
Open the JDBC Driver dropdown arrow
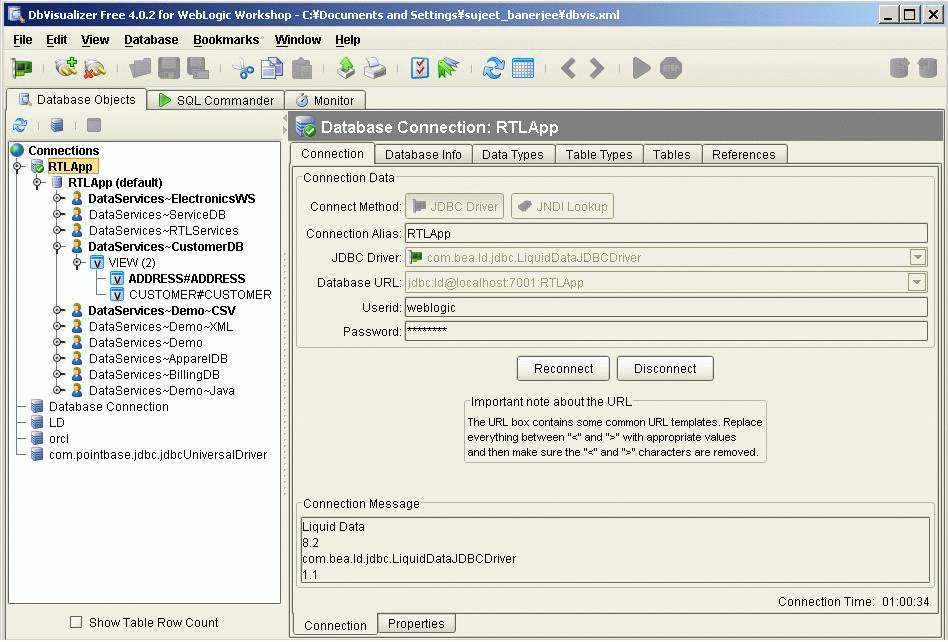click(x=917, y=258)
